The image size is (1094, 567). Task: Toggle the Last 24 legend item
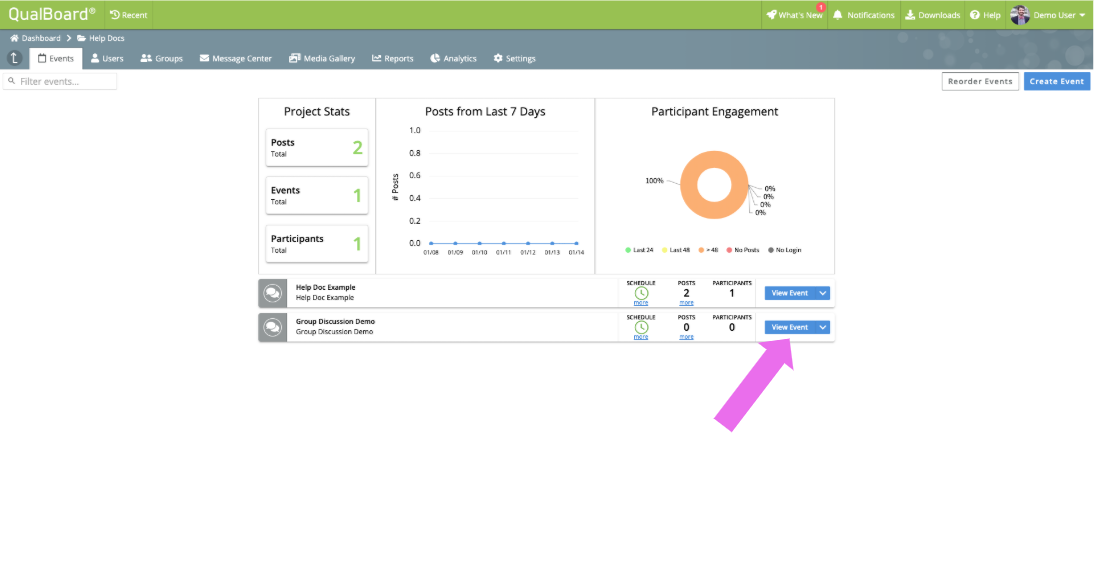(x=639, y=250)
